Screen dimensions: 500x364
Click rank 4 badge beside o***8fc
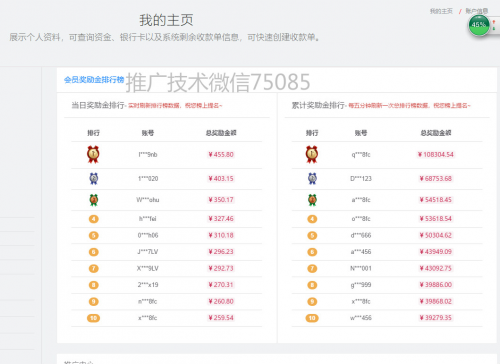312,219
